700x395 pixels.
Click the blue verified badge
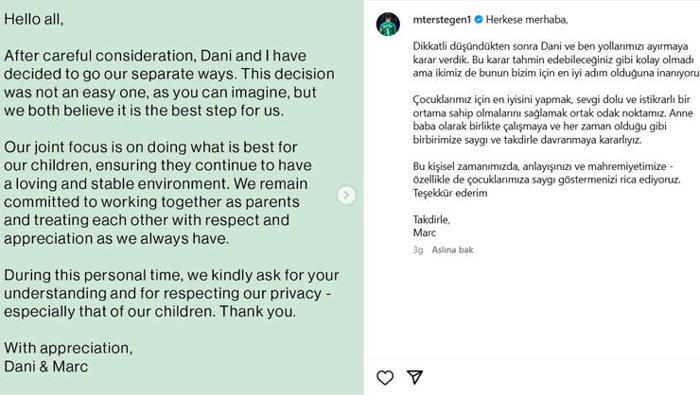pyautogui.click(x=478, y=20)
